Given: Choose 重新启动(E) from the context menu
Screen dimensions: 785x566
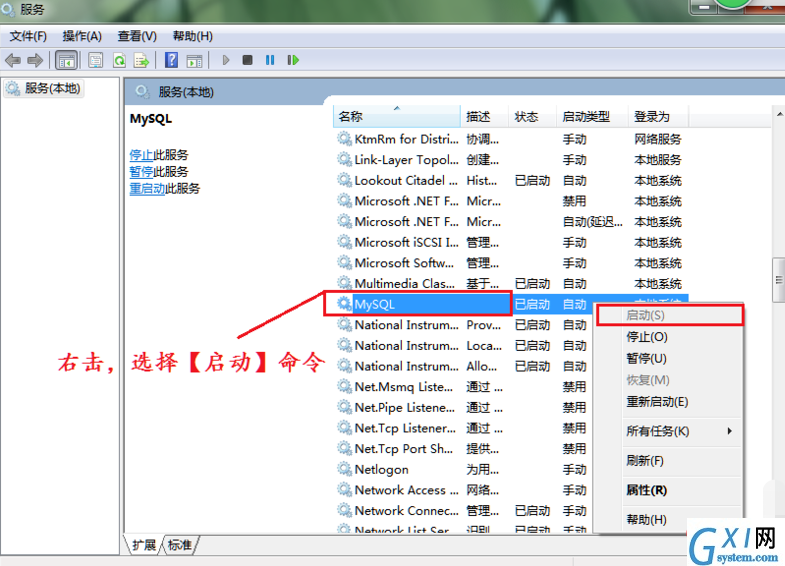Looking at the screenshot, I should pos(657,402).
